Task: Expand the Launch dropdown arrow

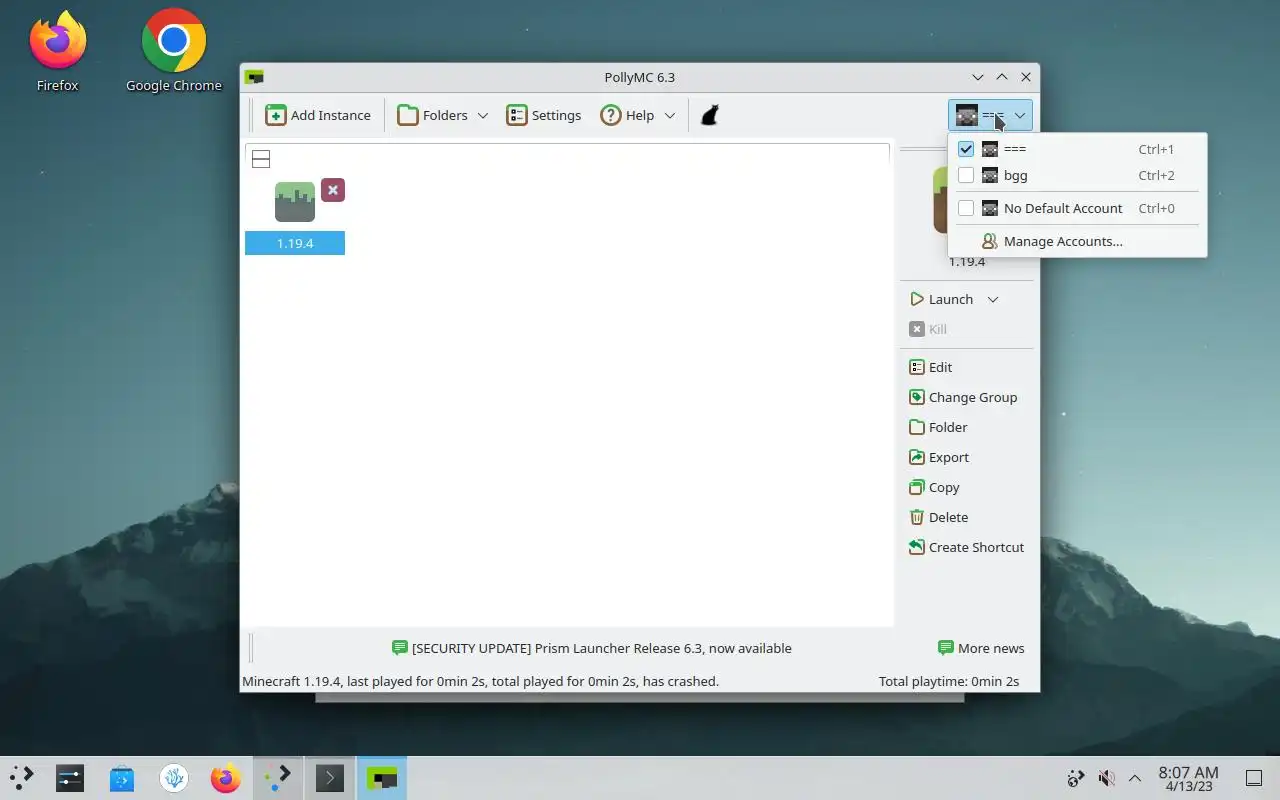Action: (x=993, y=299)
